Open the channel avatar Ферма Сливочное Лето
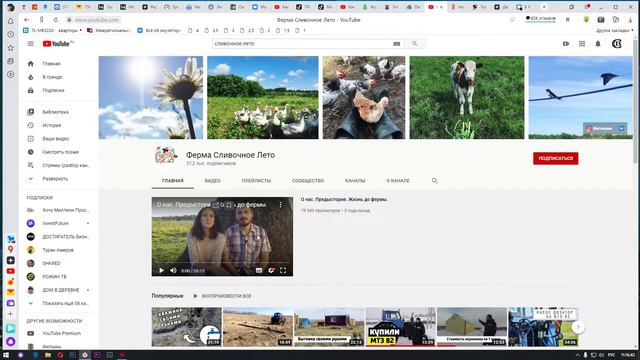Screen dimensions: 640x360 pyautogui.click(x=166, y=156)
